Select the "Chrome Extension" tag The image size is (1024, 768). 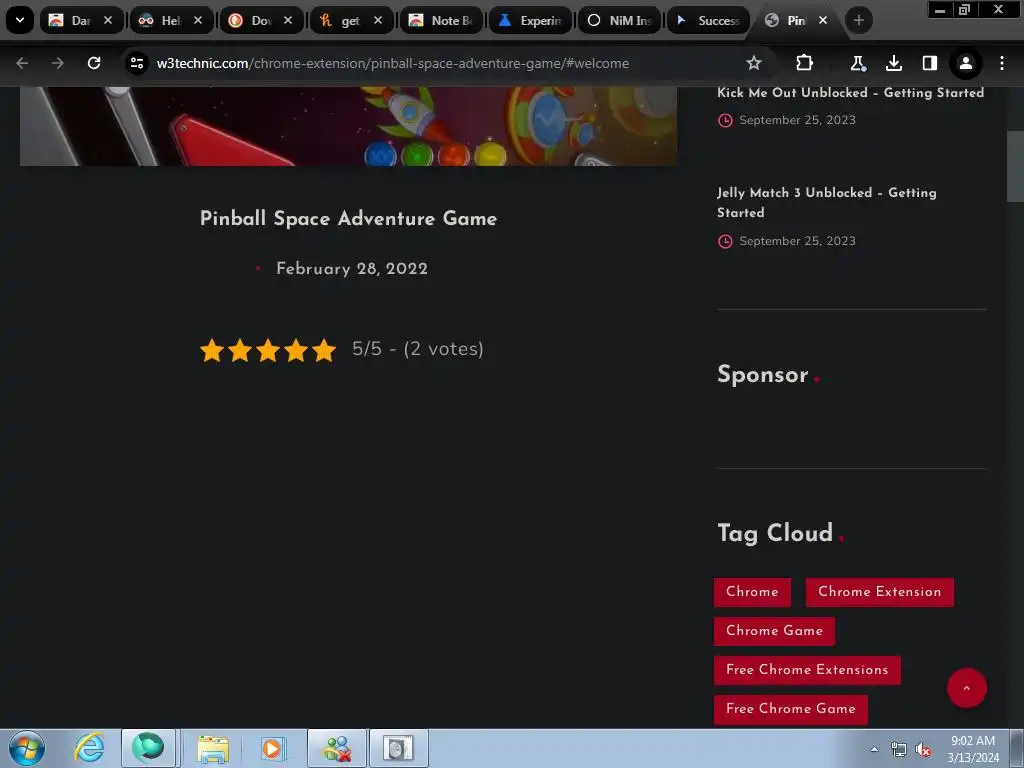tap(880, 592)
